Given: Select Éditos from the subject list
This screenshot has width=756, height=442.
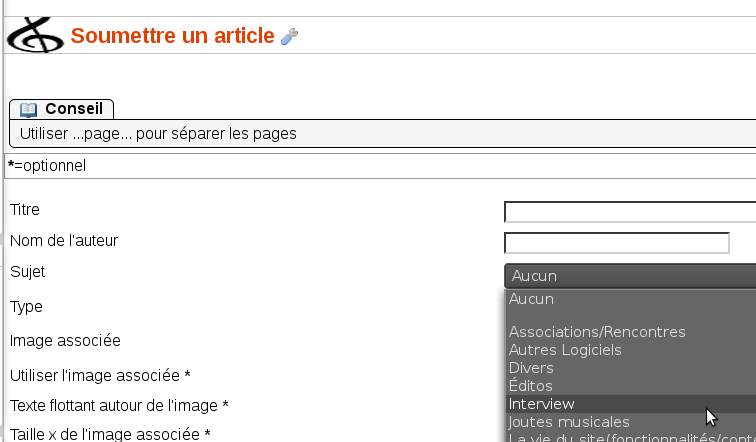Looking at the screenshot, I should [631, 386].
